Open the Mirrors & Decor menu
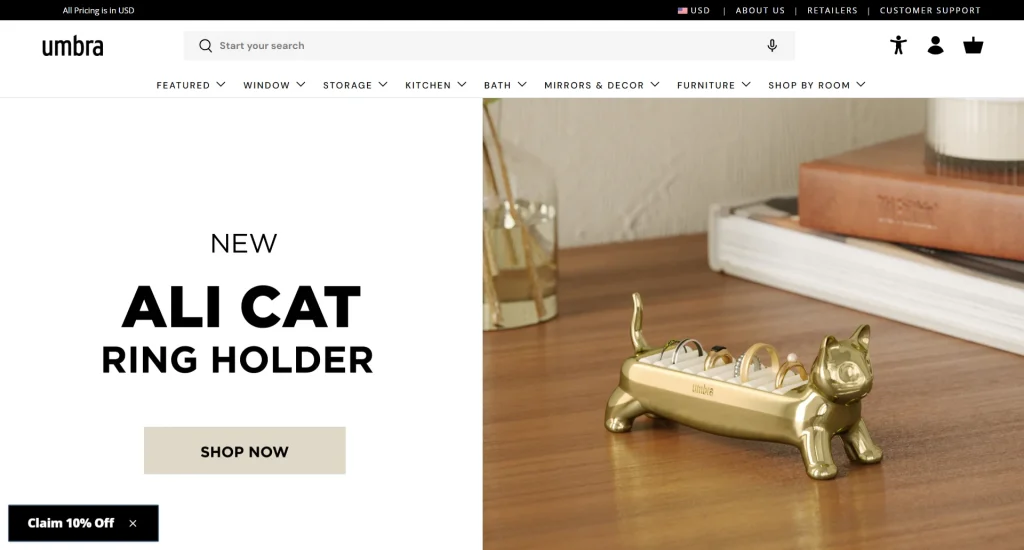This screenshot has width=1024, height=550. point(602,85)
